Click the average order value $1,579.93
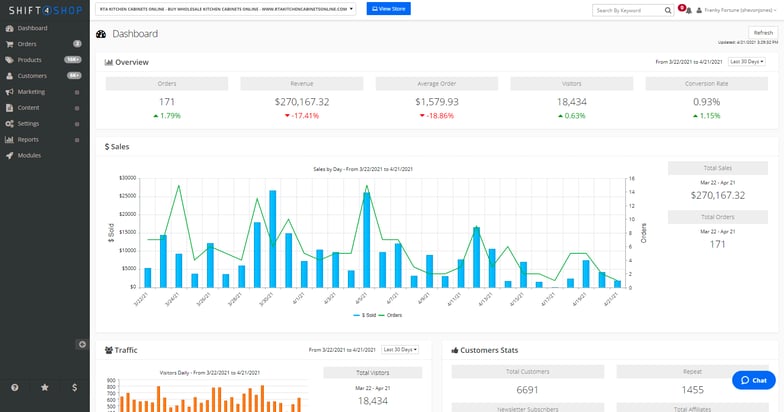Screen dimensions: 784x412 [x=437, y=102]
